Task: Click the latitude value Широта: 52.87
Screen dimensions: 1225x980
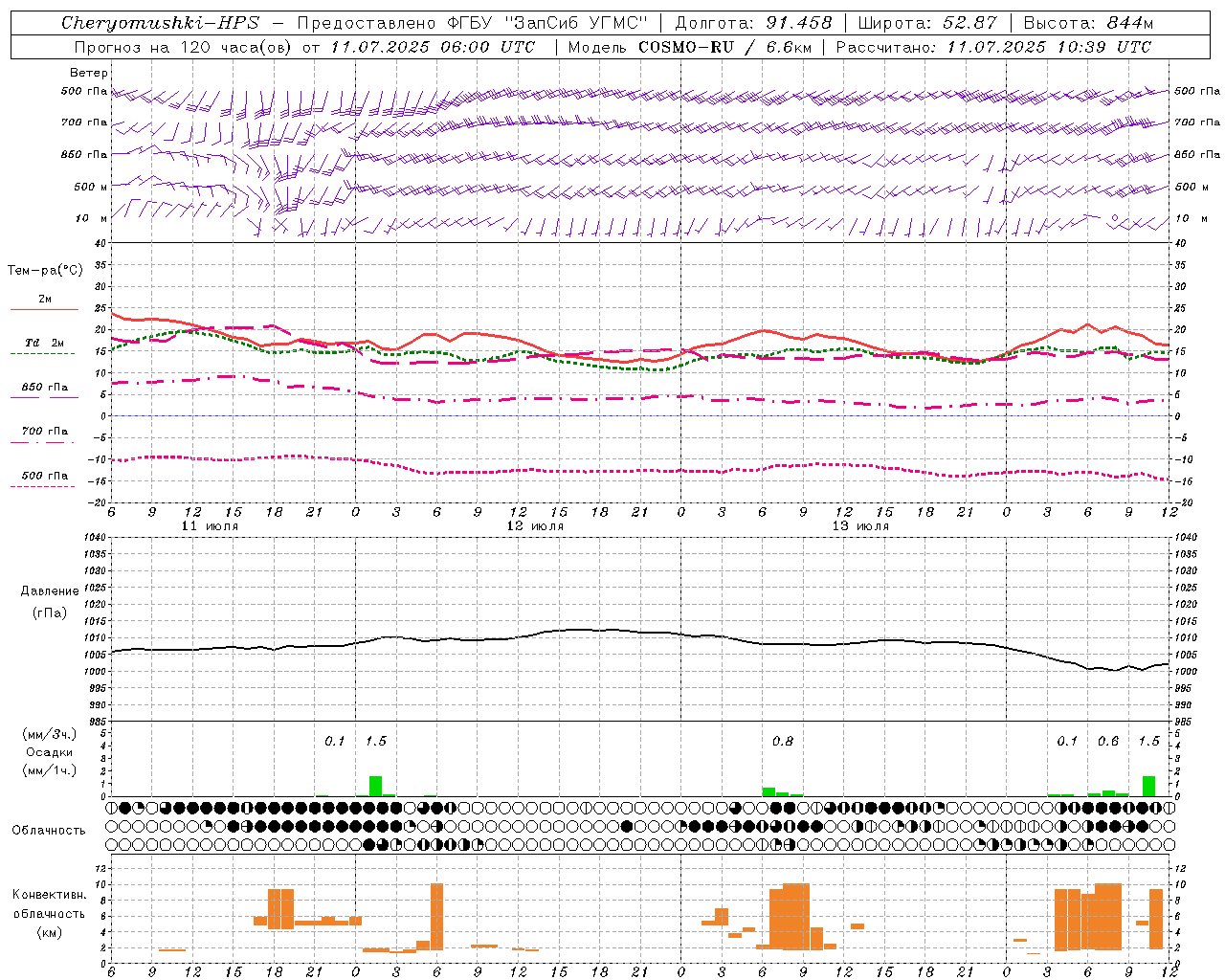Action: point(927,23)
